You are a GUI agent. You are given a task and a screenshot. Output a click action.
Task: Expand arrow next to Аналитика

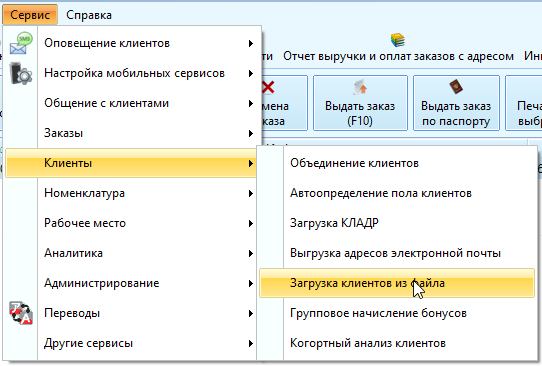251,254
